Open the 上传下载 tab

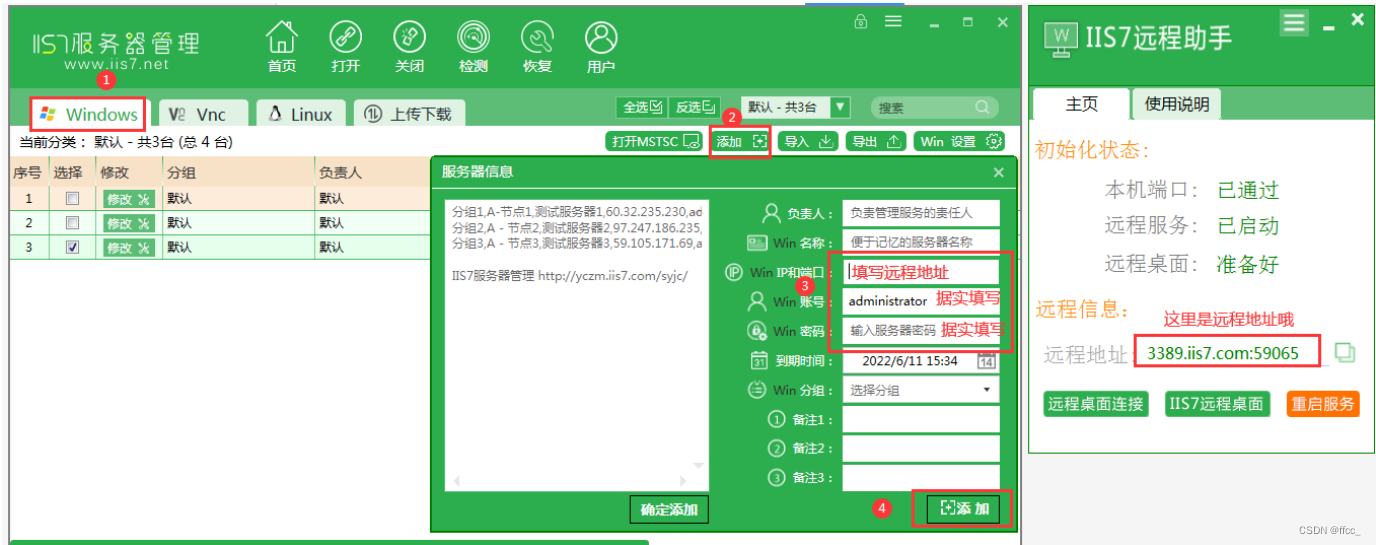(409, 114)
